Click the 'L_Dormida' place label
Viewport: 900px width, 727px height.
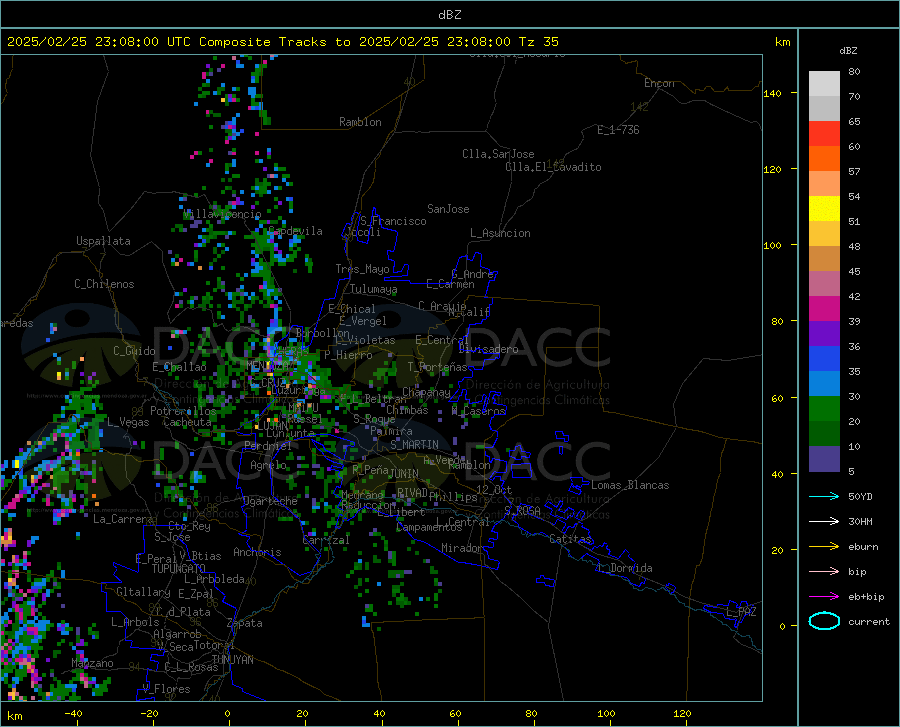click(x=624, y=568)
